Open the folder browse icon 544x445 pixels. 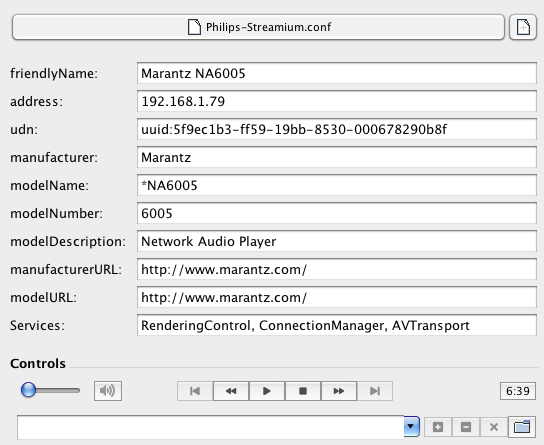coord(522,427)
